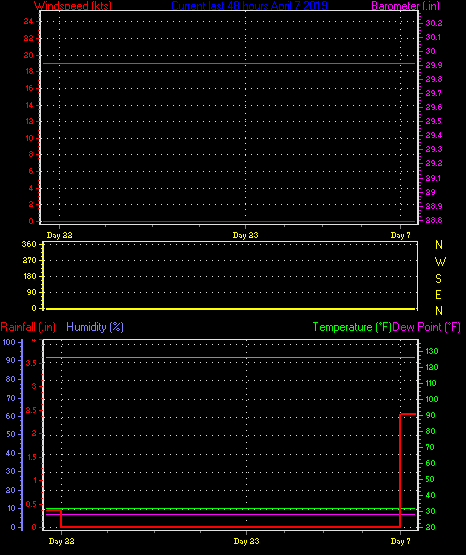Click the blue humidity line in the bottom chart
The height and width of the screenshot is (555, 466).
[x=230, y=357]
